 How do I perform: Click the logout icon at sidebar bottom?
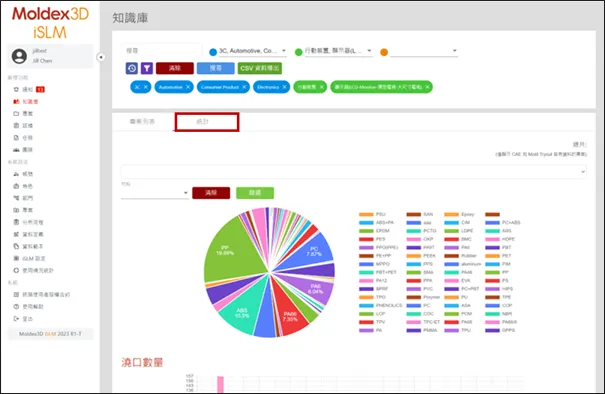click(16, 319)
